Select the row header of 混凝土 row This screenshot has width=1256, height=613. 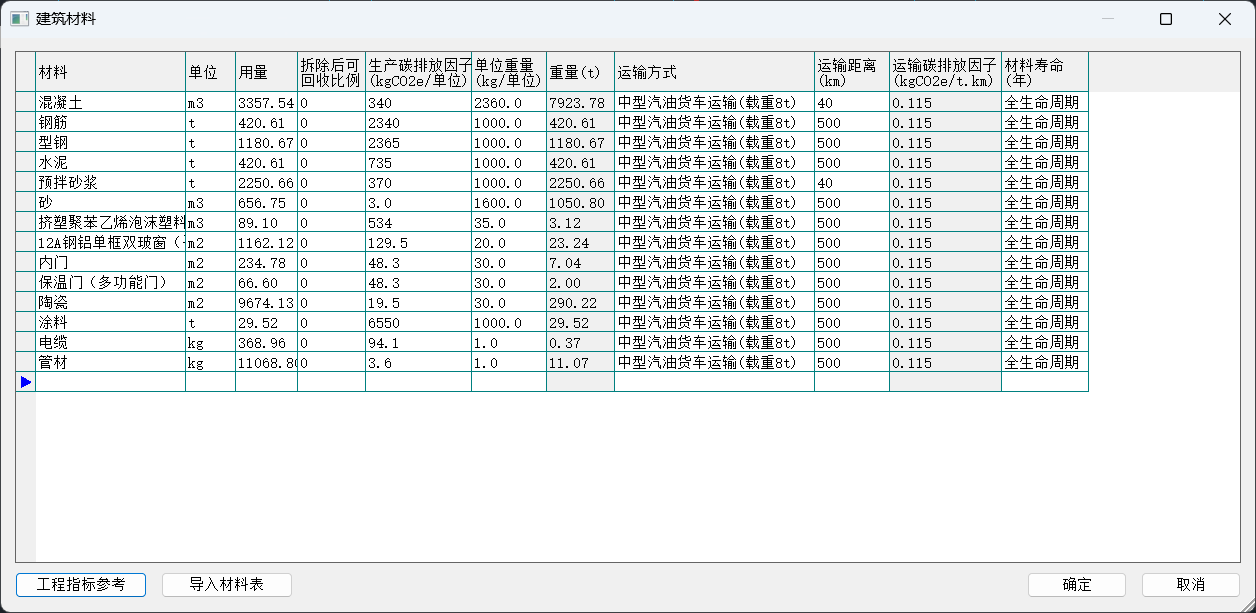pos(26,103)
